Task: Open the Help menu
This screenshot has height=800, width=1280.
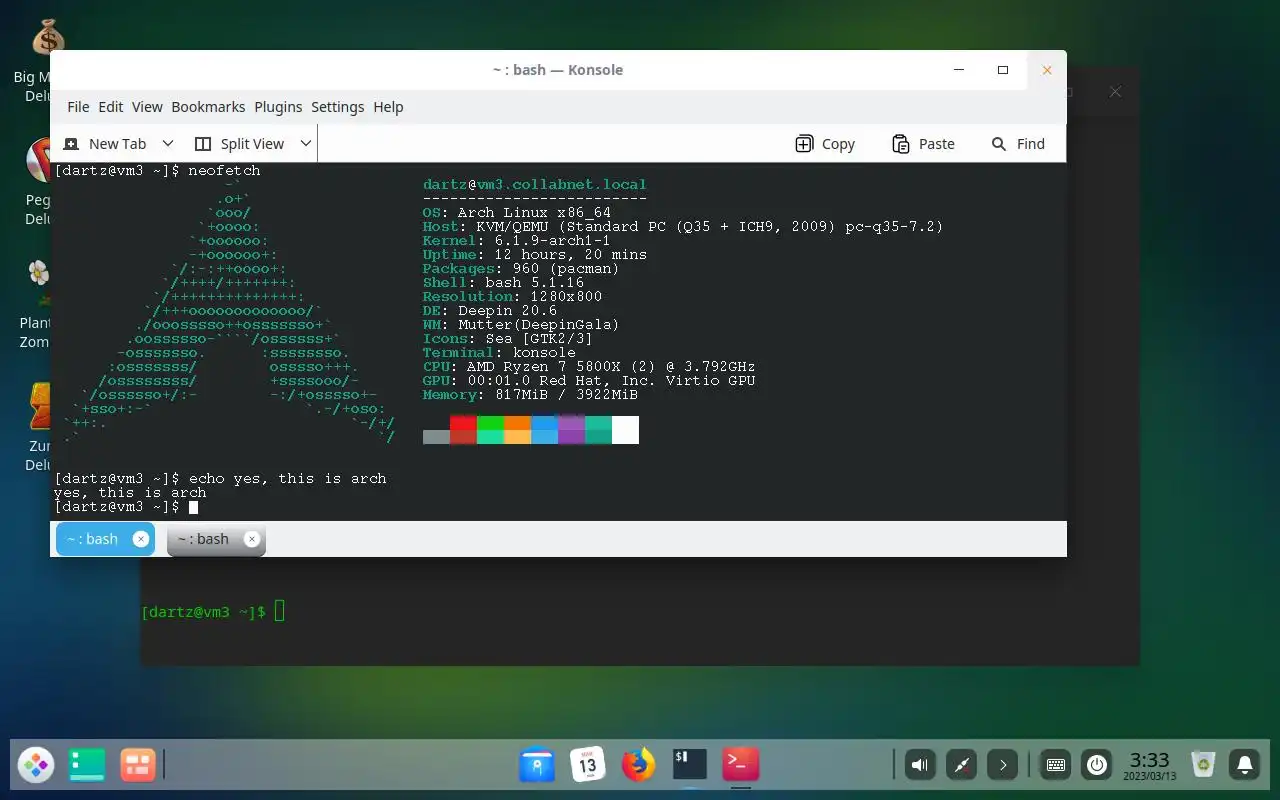Action: (x=388, y=107)
